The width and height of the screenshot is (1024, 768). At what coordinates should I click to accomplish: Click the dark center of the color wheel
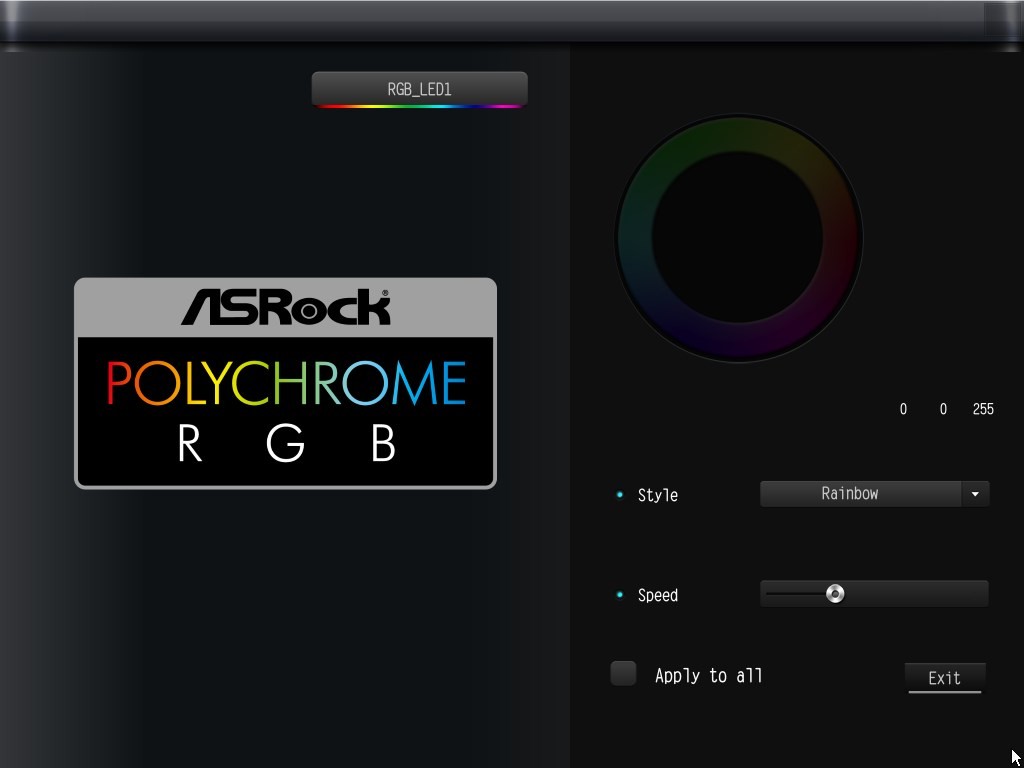[x=738, y=238]
